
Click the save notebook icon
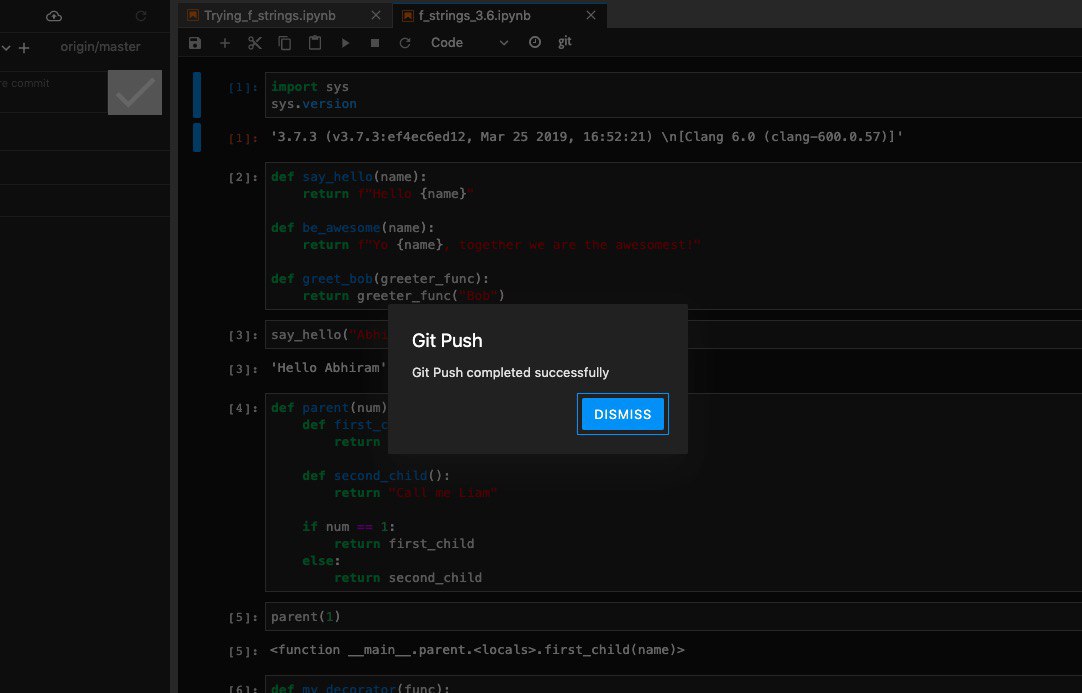(x=195, y=43)
